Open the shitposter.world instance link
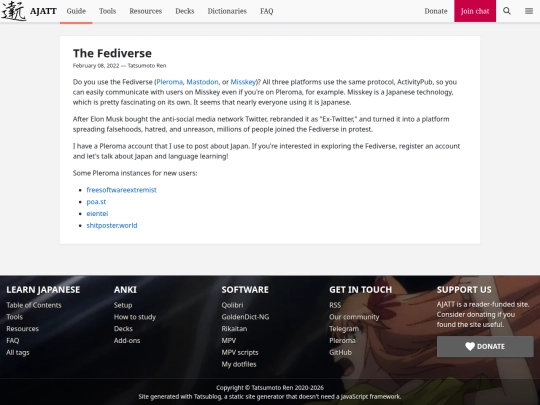 coord(112,225)
